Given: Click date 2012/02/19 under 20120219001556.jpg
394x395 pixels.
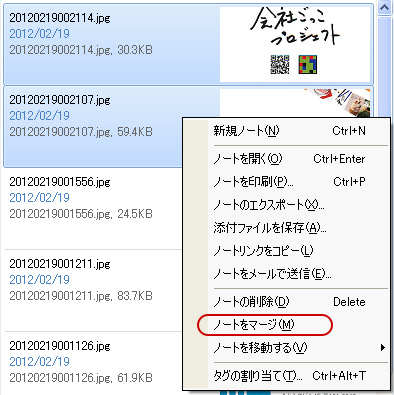Looking at the screenshot, I should (39, 198).
